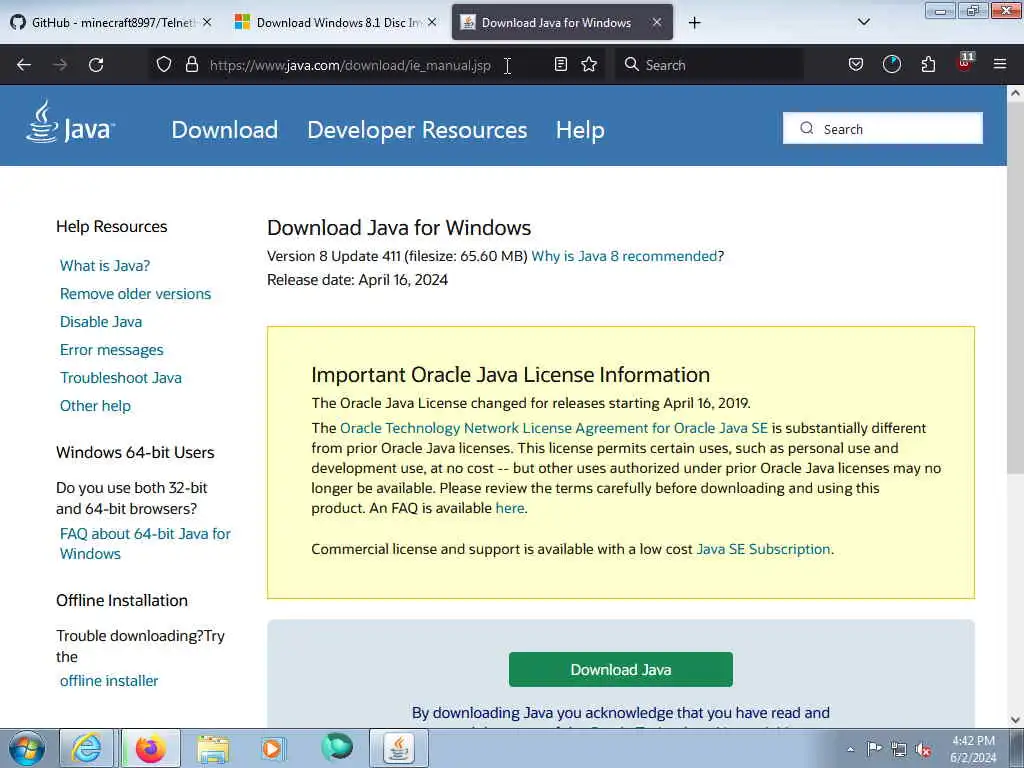Open the Help menu on Java site
This screenshot has height=768, width=1024.
(x=580, y=130)
